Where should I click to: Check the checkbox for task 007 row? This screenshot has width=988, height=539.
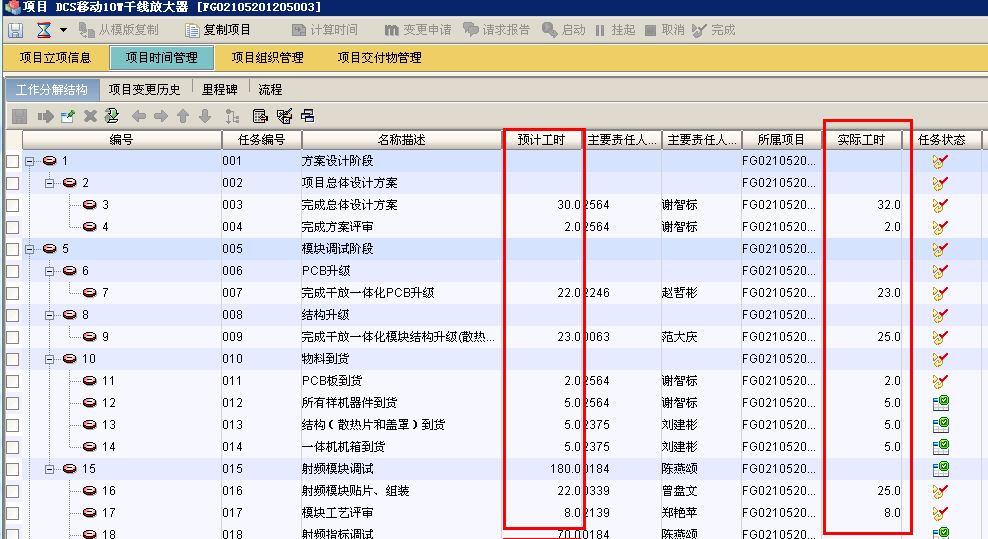pos(12,293)
